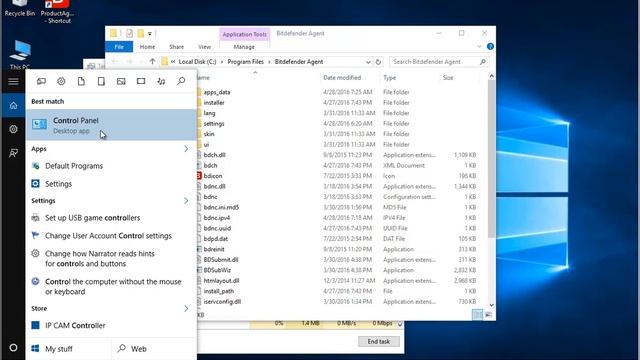640x360 pixels.
Task: Click My stuff search scope button
Action: pos(68,349)
